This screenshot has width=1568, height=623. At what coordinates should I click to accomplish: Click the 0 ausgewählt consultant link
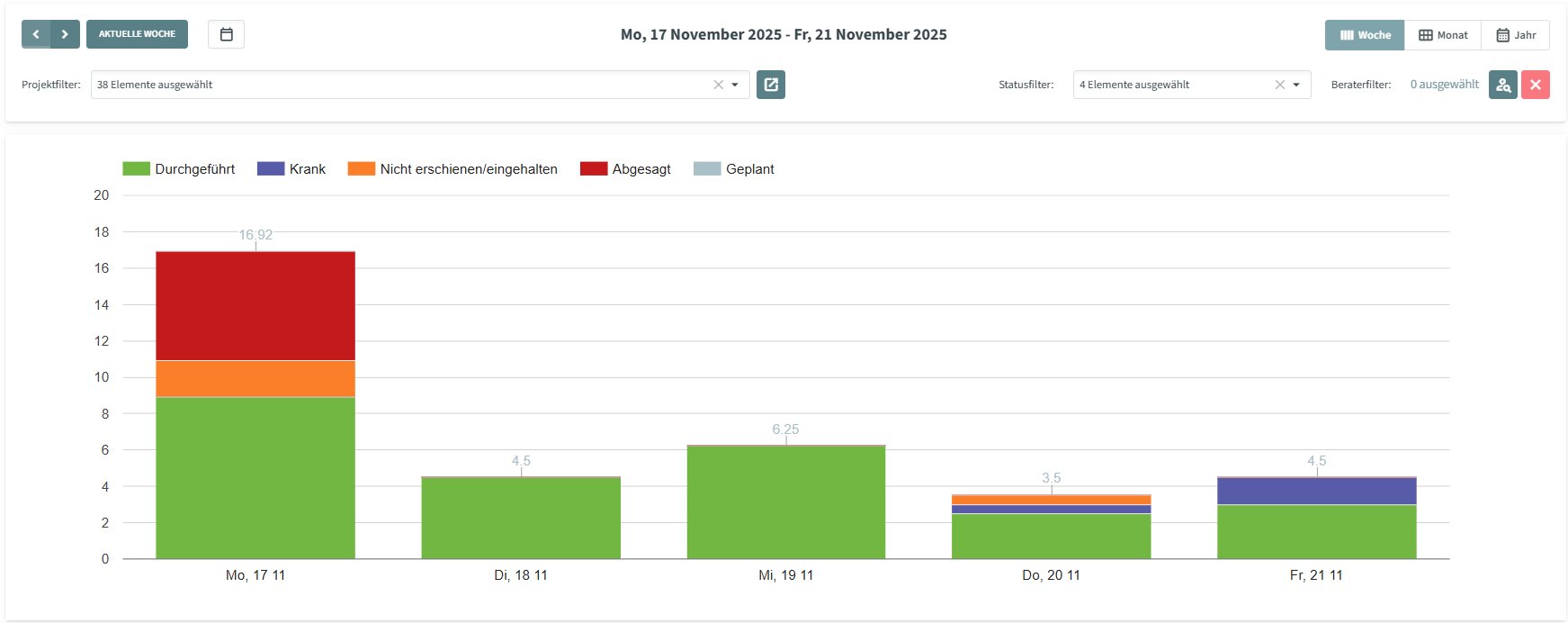pyautogui.click(x=1444, y=85)
